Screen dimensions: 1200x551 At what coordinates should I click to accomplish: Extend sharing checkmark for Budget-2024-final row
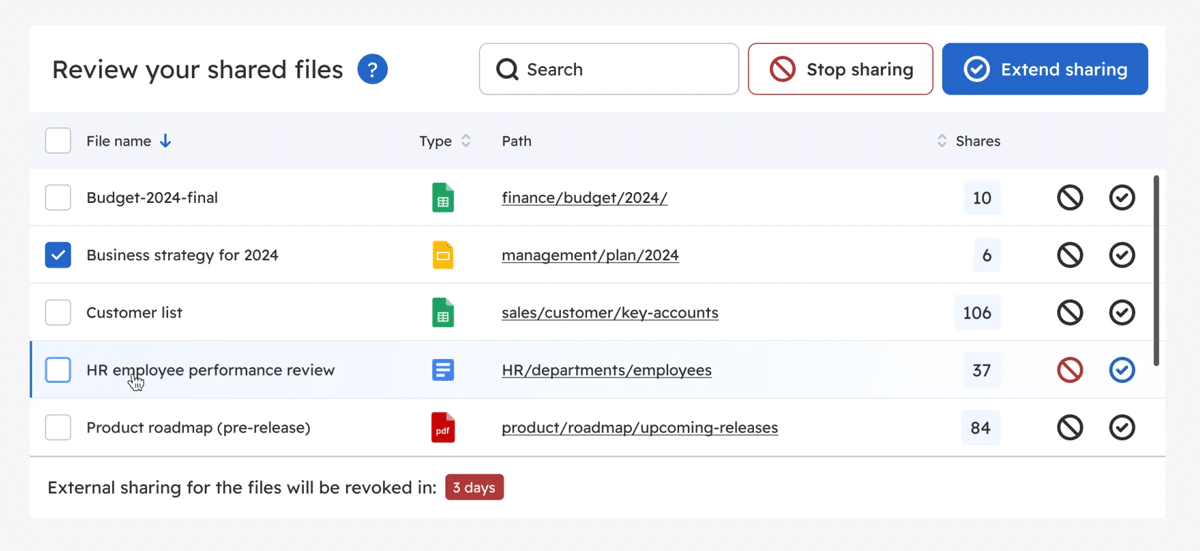click(x=1122, y=198)
